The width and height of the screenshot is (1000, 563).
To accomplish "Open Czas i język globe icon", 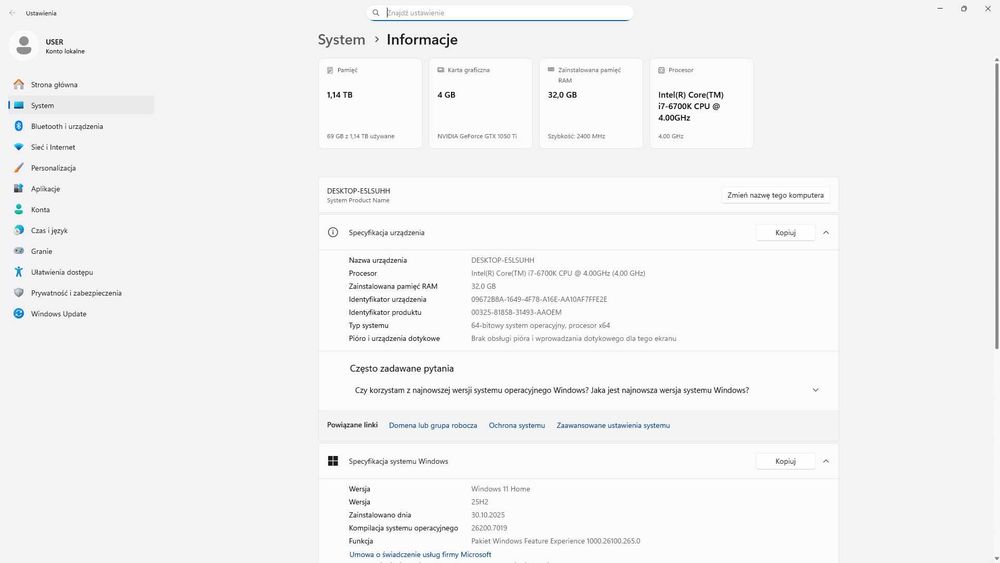I will tap(18, 230).
